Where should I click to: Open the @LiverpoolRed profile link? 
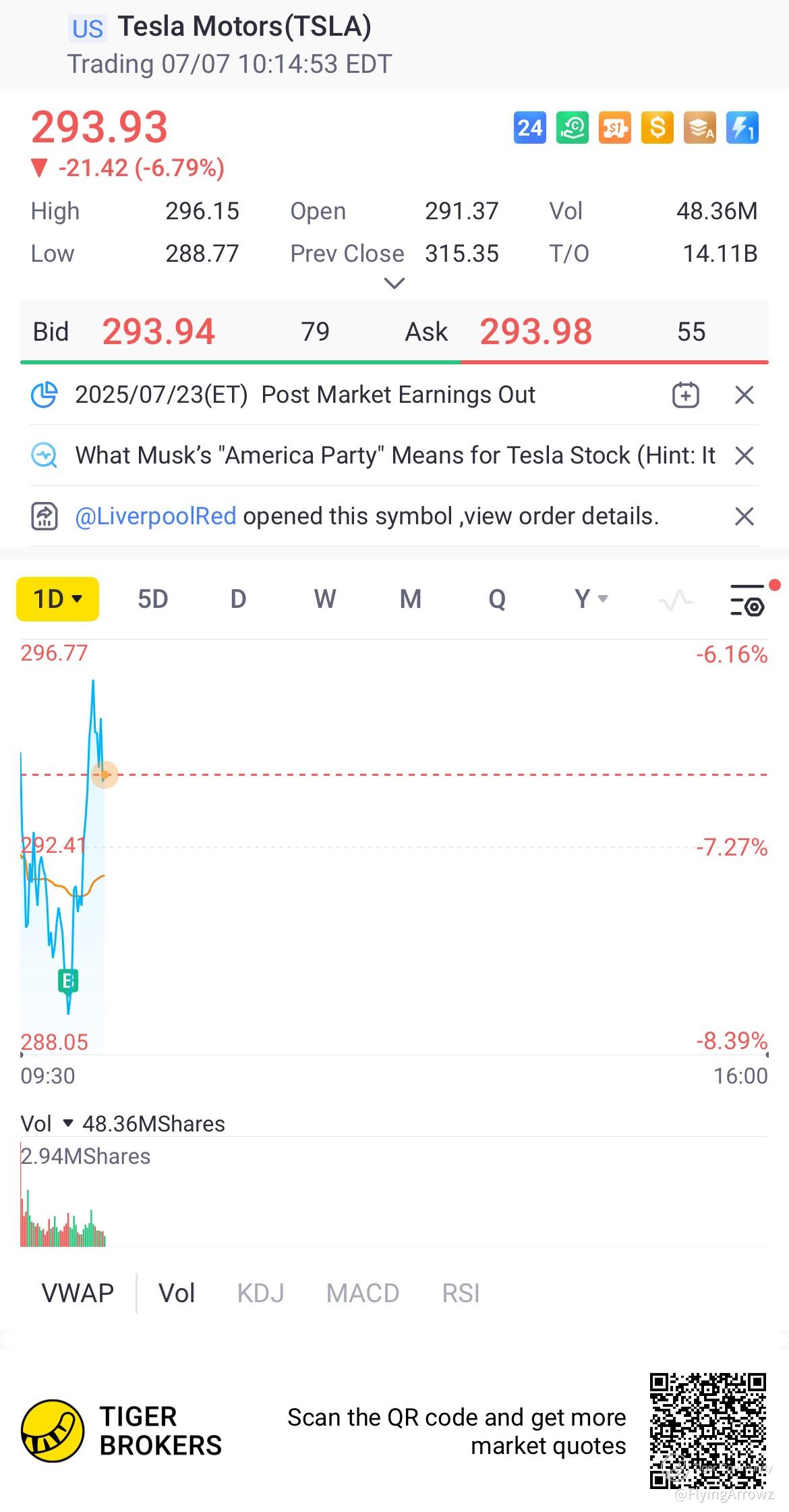pyautogui.click(x=156, y=516)
